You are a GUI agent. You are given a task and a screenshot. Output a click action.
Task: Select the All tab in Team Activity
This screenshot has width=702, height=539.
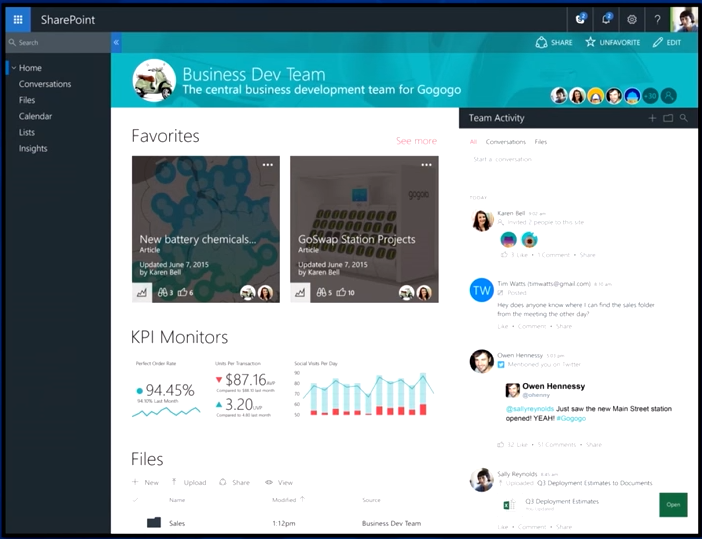[x=473, y=142]
